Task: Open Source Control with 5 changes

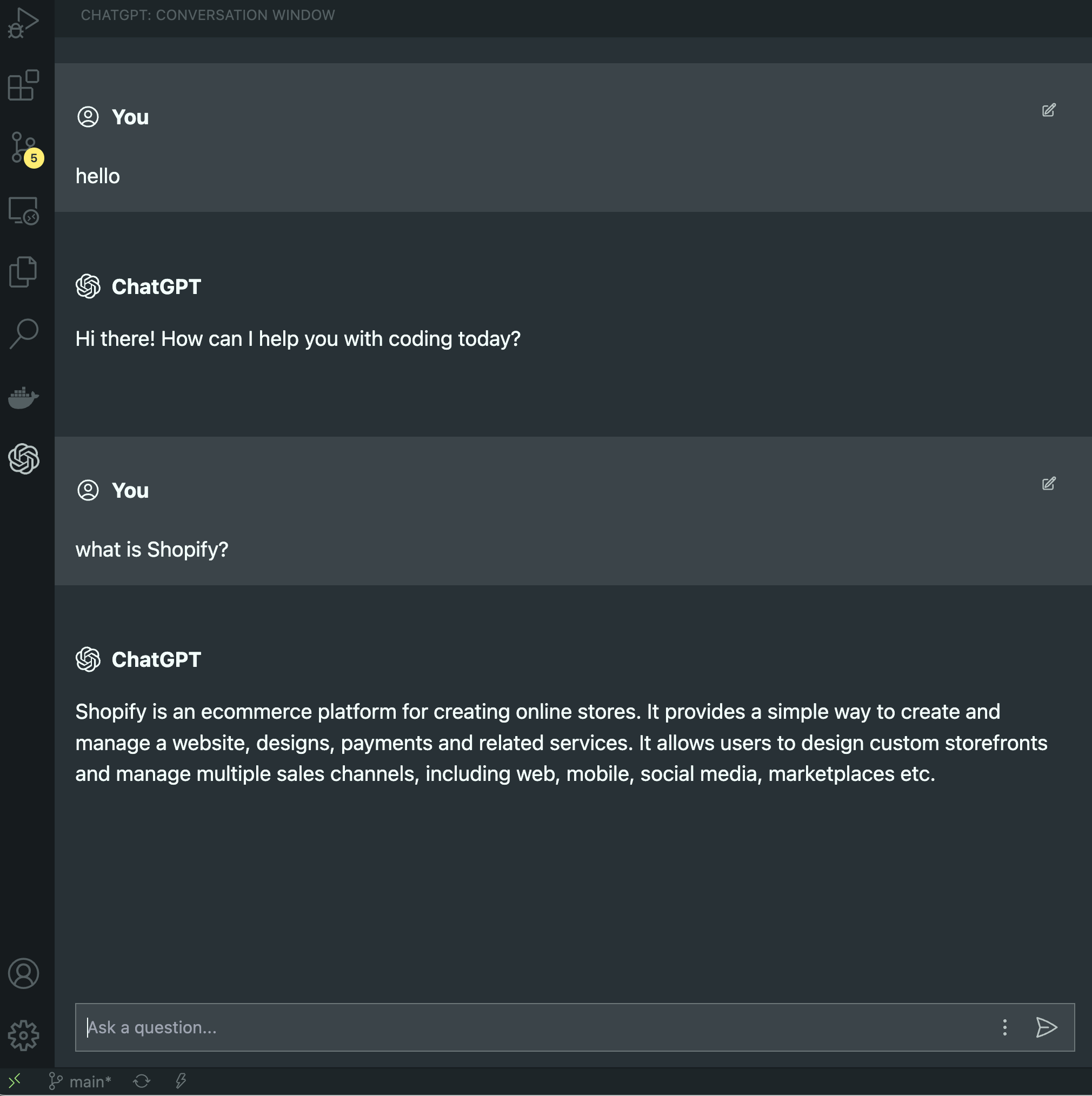Action: (x=23, y=148)
